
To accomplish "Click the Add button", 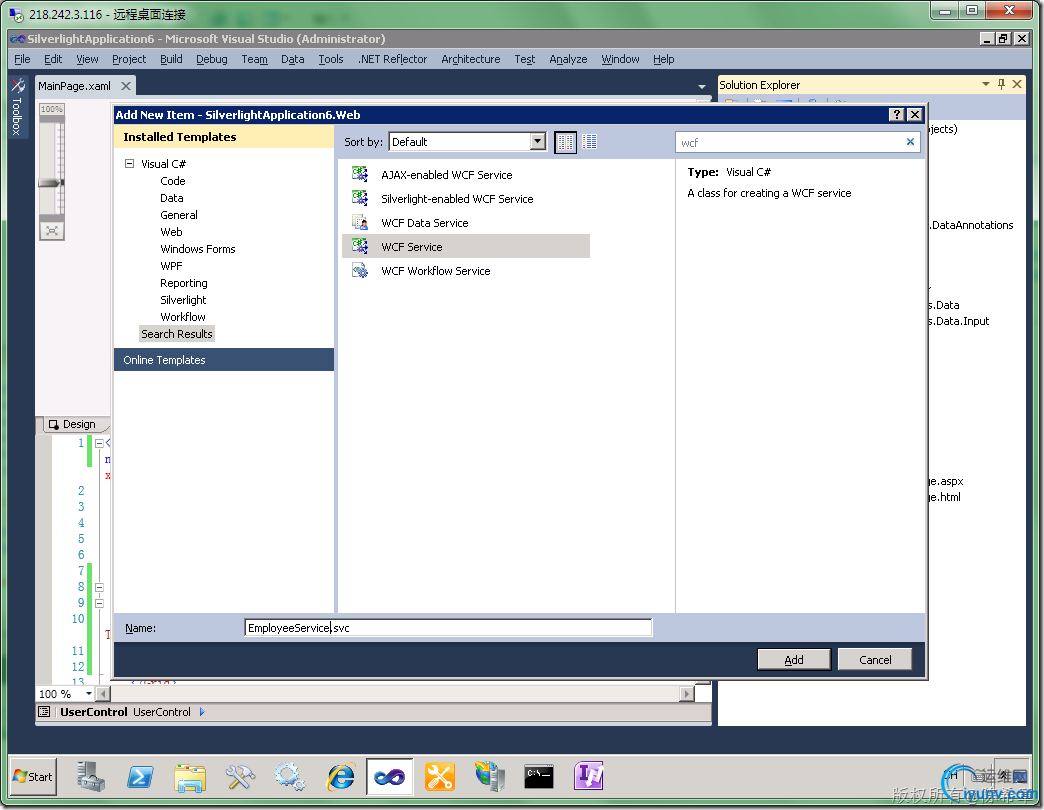I will pyautogui.click(x=794, y=659).
